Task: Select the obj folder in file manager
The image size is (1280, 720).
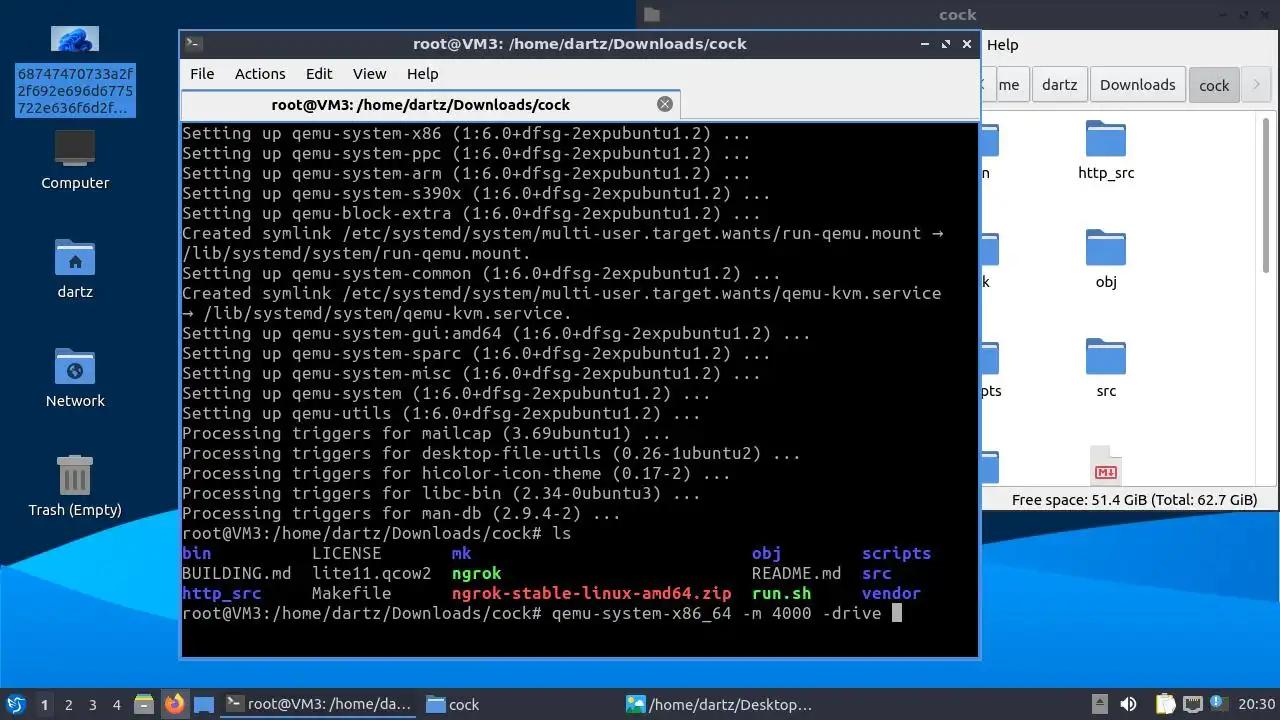Action: pyautogui.click(x=1106, y=259)
